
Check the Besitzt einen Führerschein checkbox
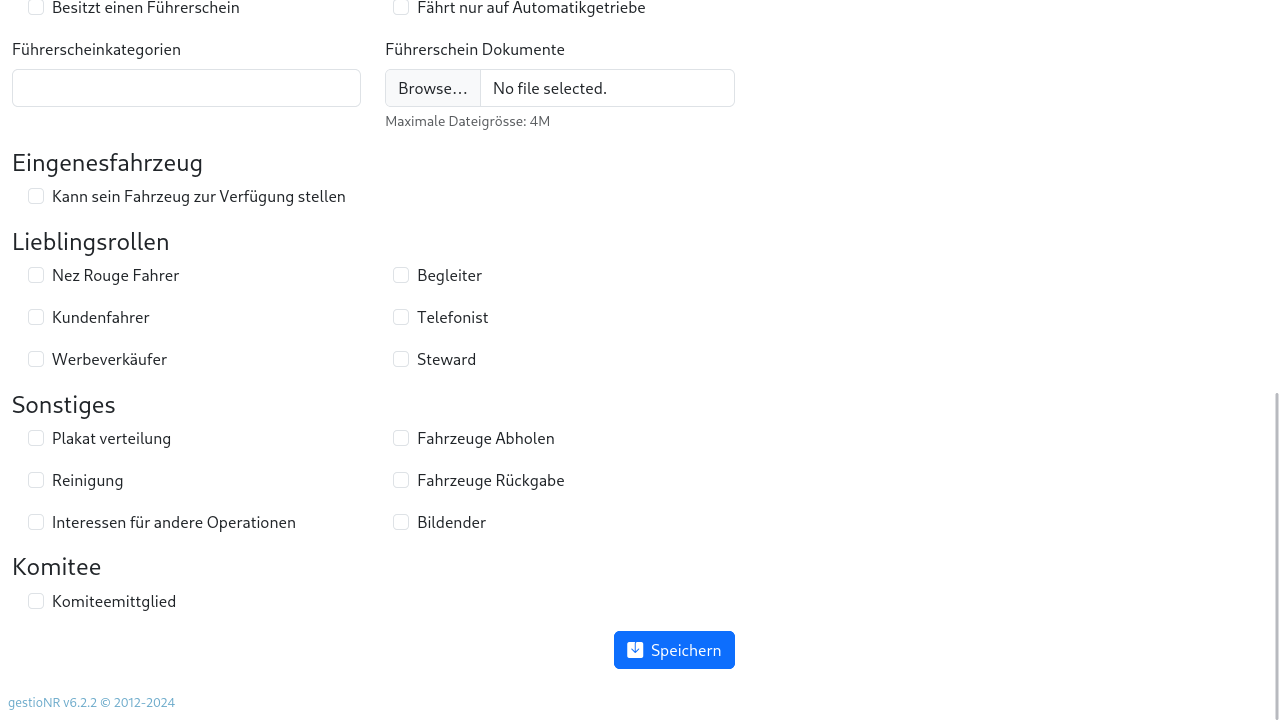[36, 8]
